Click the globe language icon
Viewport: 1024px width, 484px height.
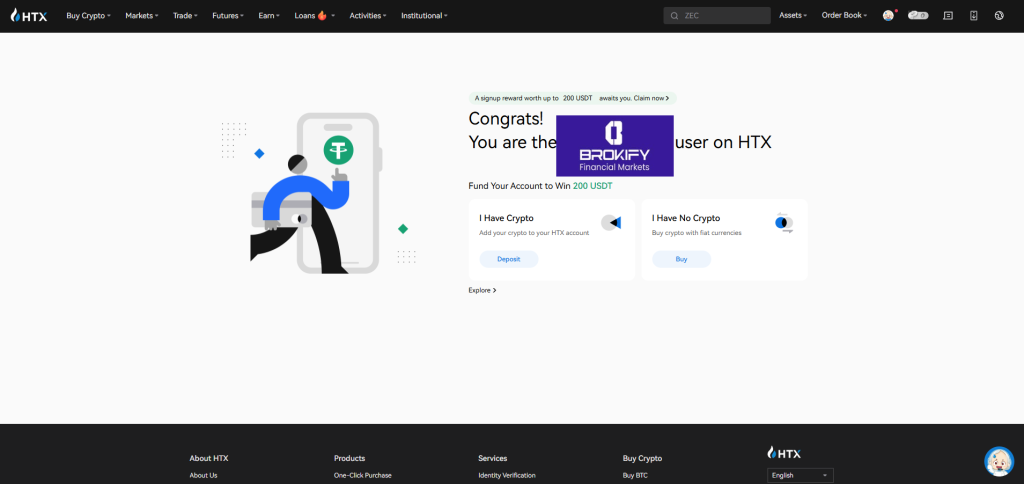(x=999, y=16)
